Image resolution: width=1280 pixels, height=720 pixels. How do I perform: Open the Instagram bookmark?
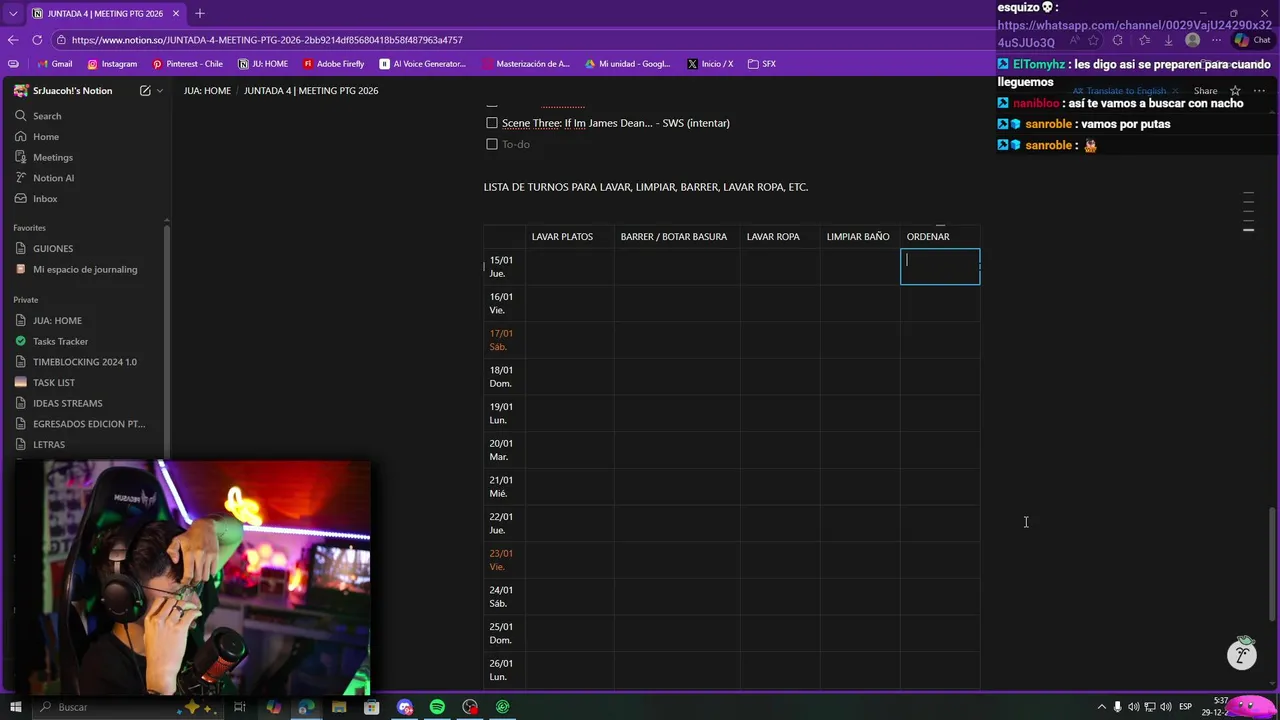pyautogui.click(x=112, y=64)
